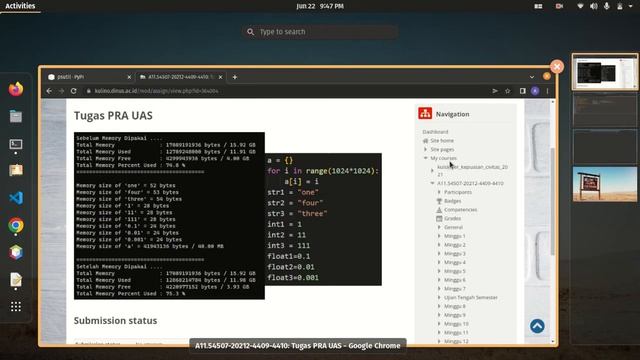Close the psutil PyPI tab

click(x=129, y=77)
